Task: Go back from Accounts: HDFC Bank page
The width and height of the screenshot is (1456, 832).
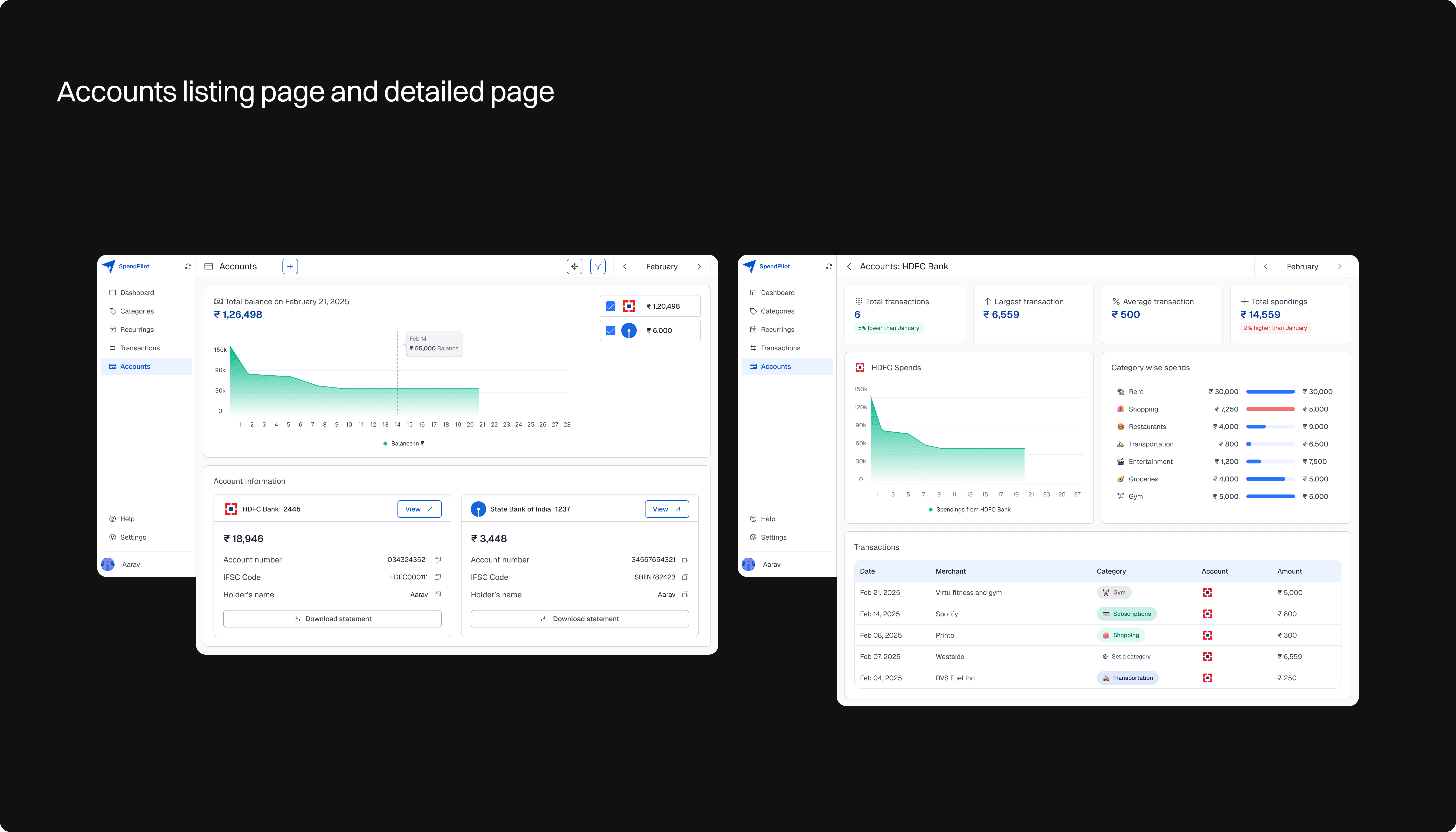Action: [x=849, y=266]
